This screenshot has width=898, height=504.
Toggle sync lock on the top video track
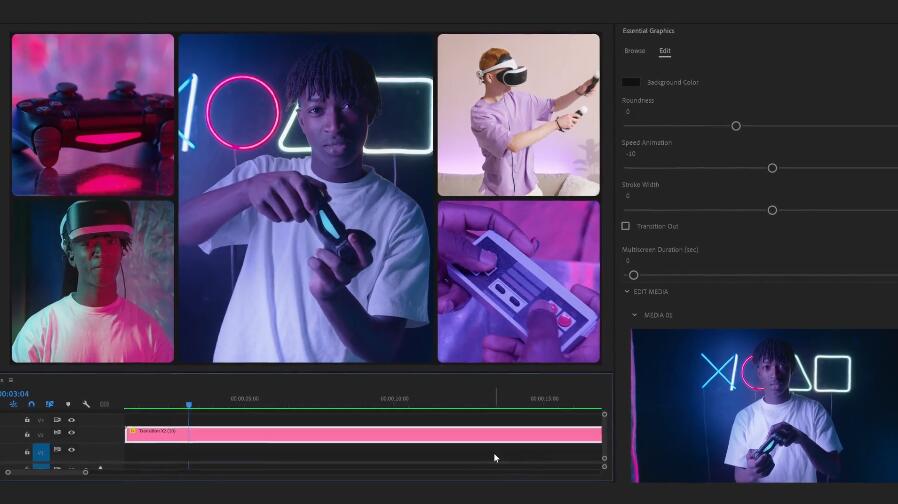[57, 420]
